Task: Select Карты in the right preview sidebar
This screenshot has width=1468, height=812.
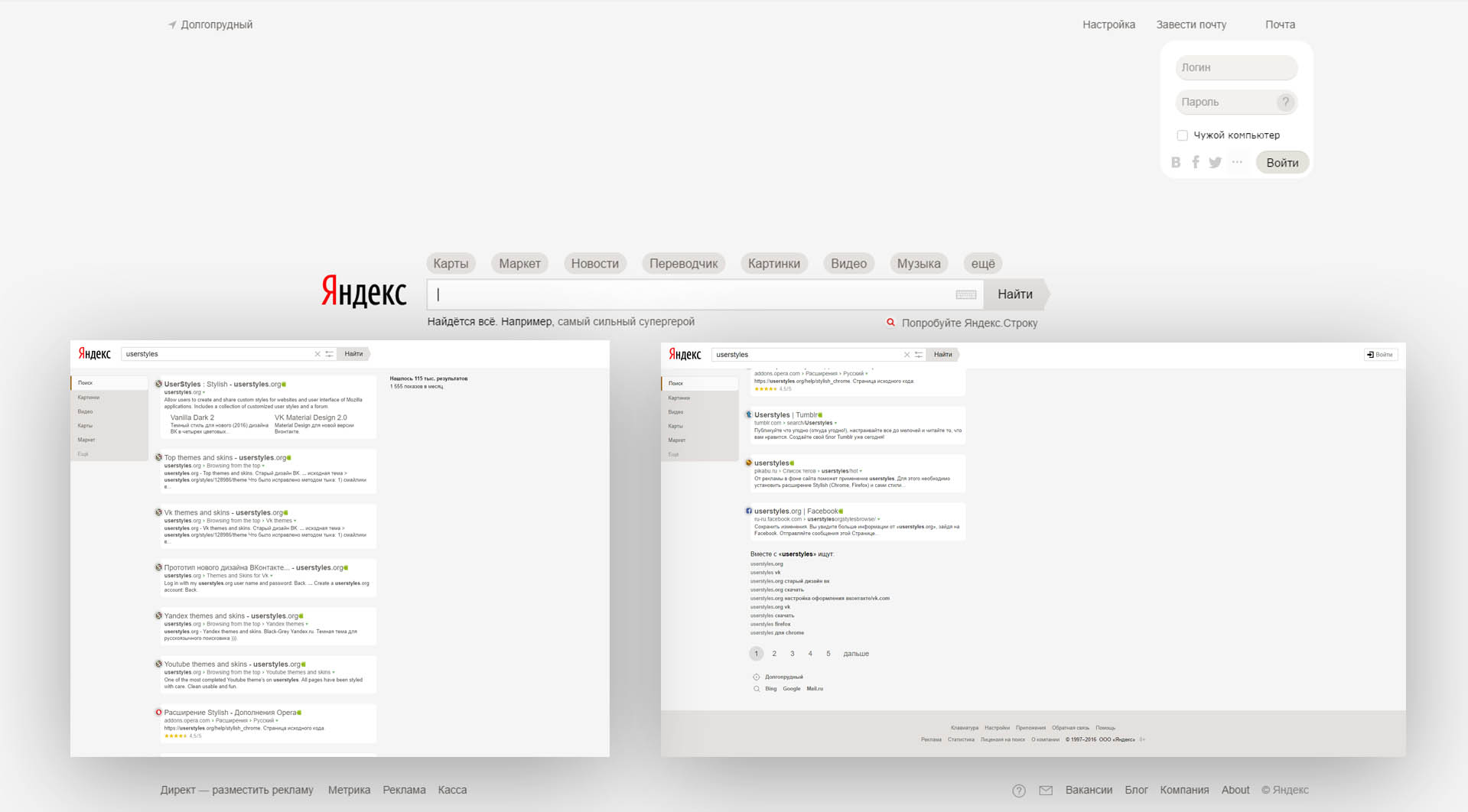Action: 675,426
